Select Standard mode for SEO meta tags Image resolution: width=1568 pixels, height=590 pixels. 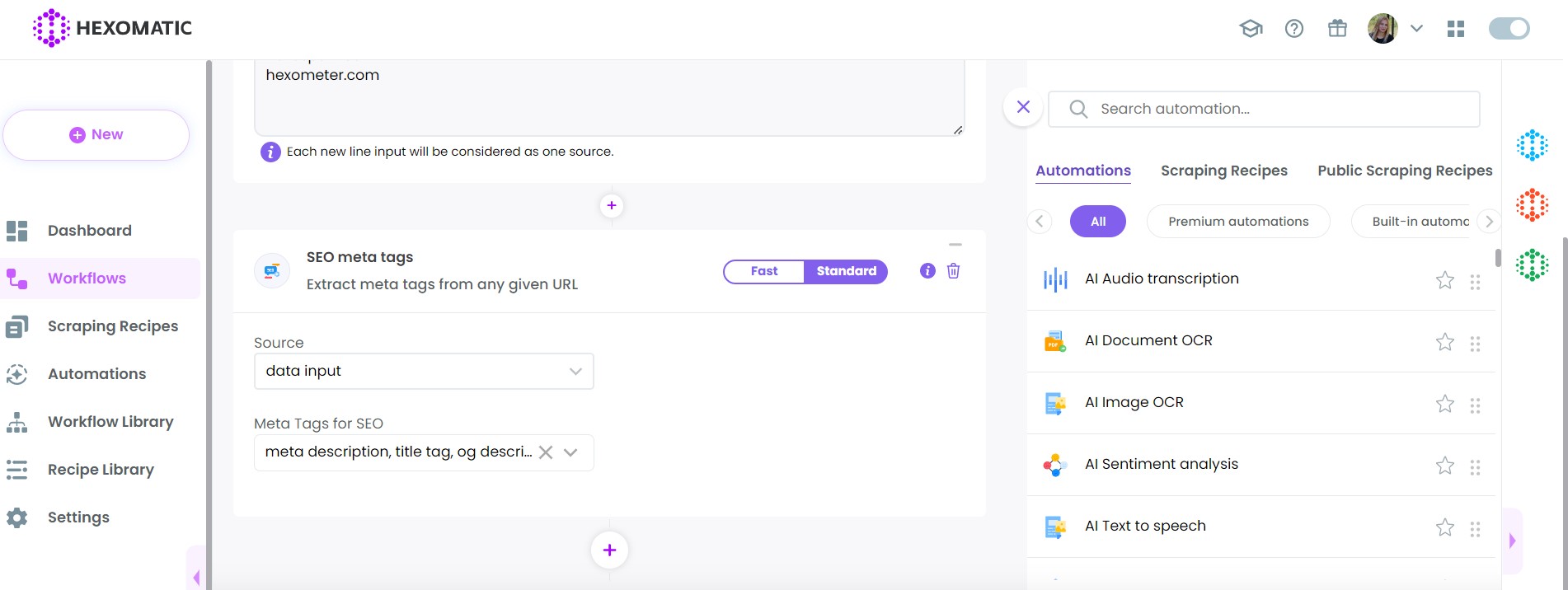tap(846, 271)
